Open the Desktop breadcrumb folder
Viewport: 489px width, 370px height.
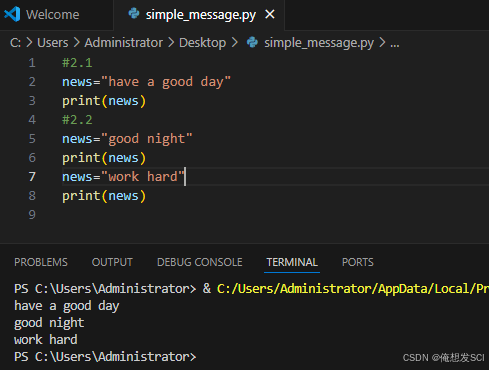202,43
